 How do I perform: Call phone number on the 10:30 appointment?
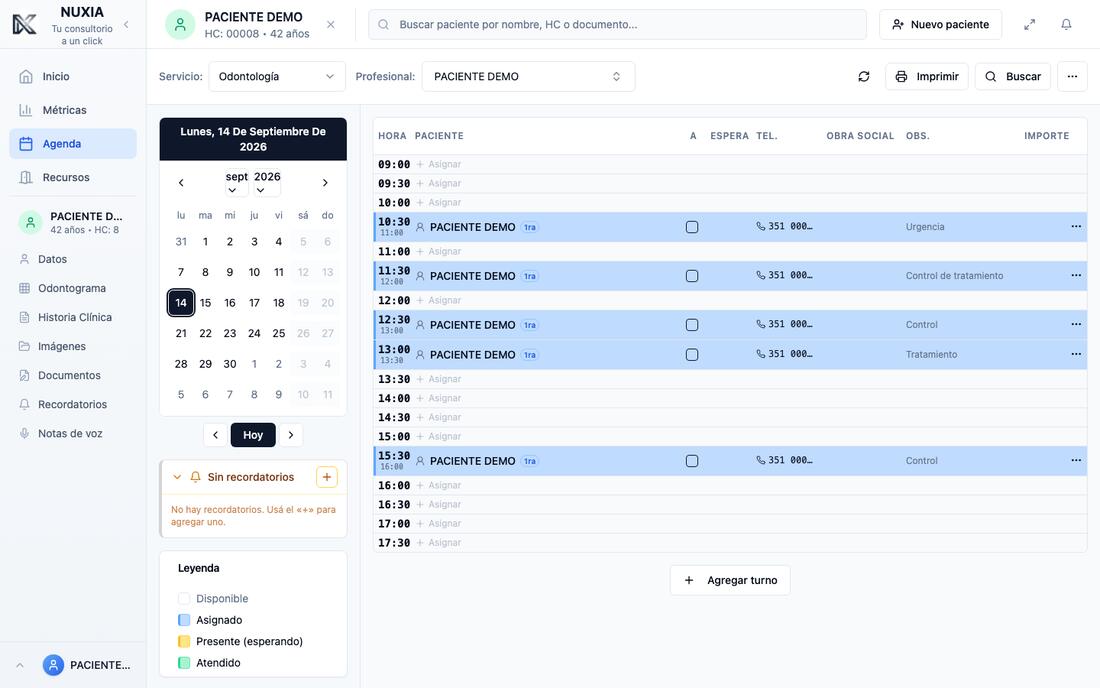click(784, 227)
